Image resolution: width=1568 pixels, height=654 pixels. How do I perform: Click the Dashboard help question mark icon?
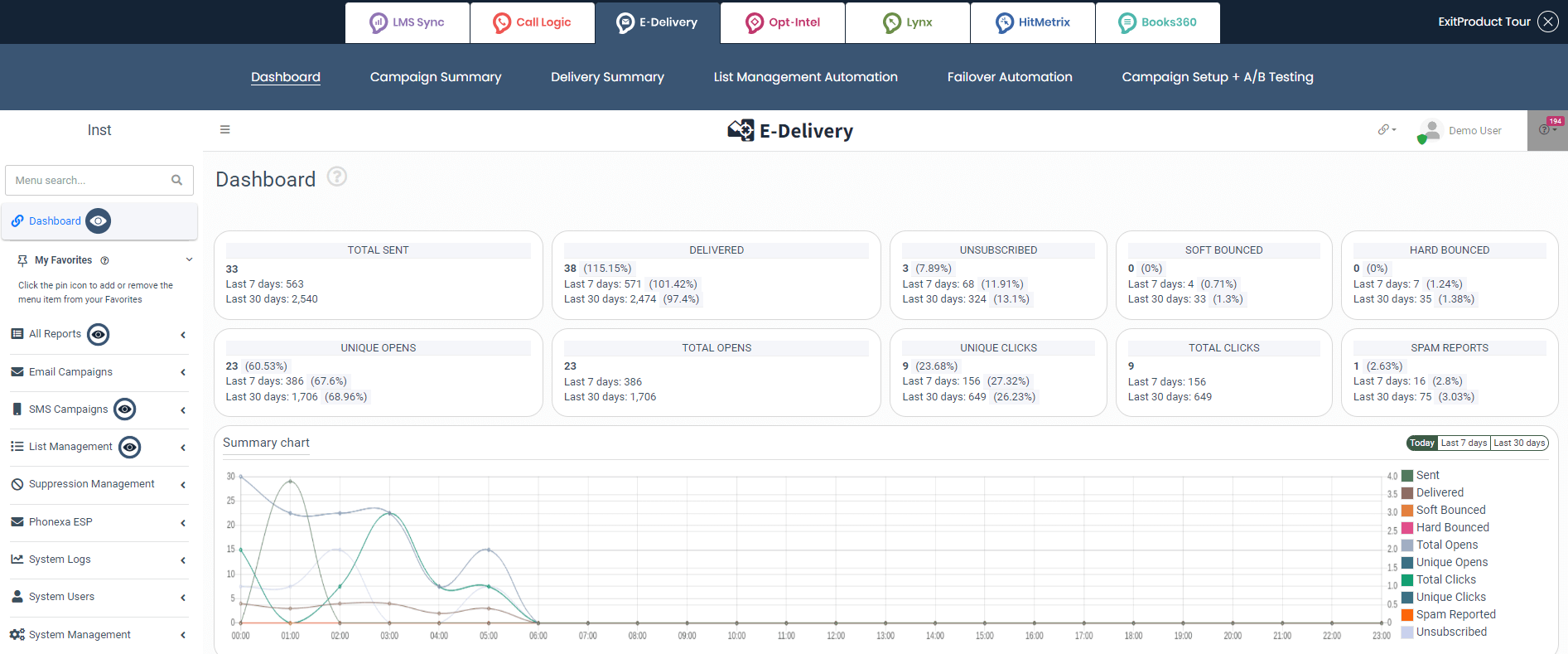336,177
